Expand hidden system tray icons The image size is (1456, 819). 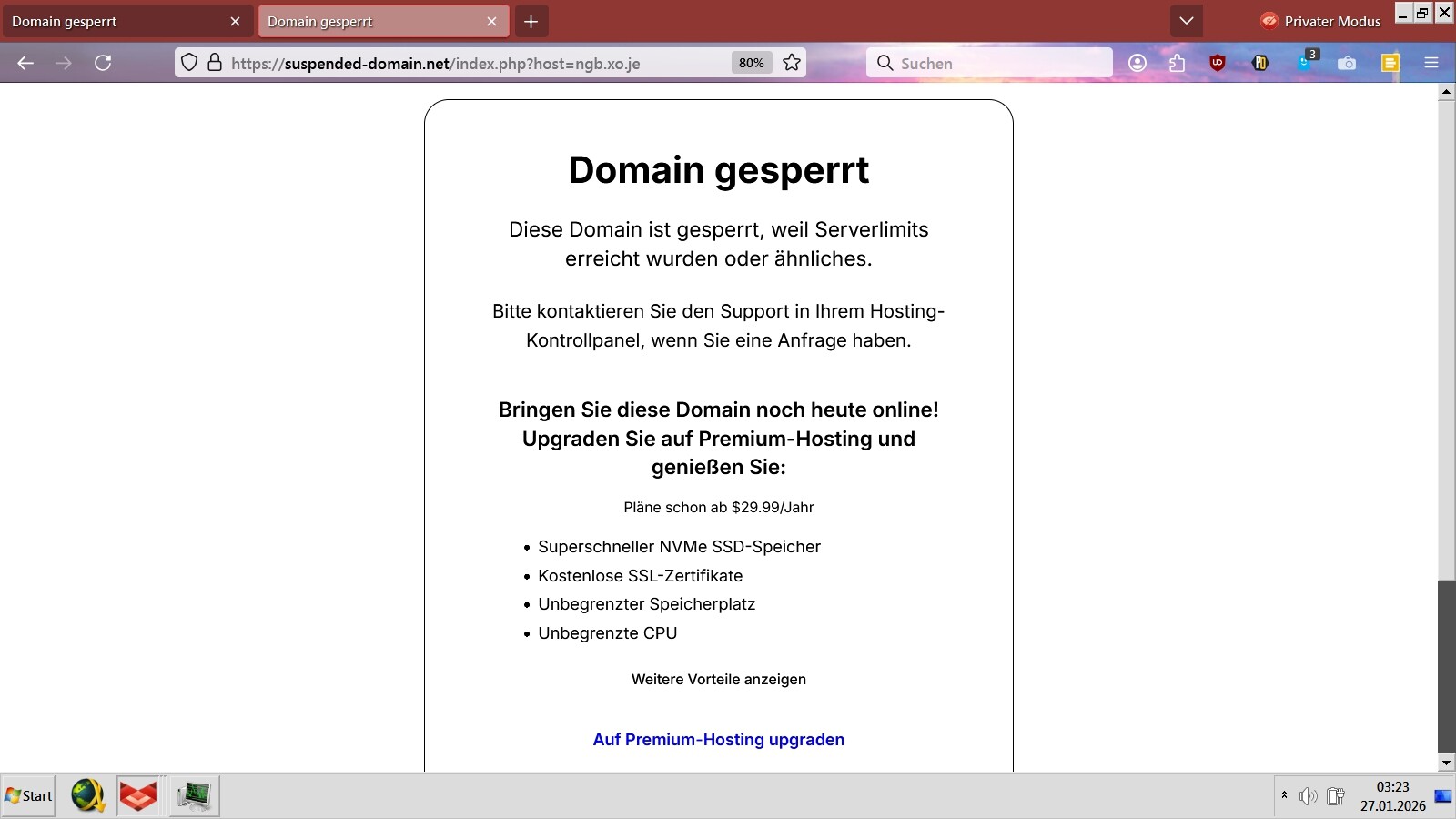pos(1284,795)
